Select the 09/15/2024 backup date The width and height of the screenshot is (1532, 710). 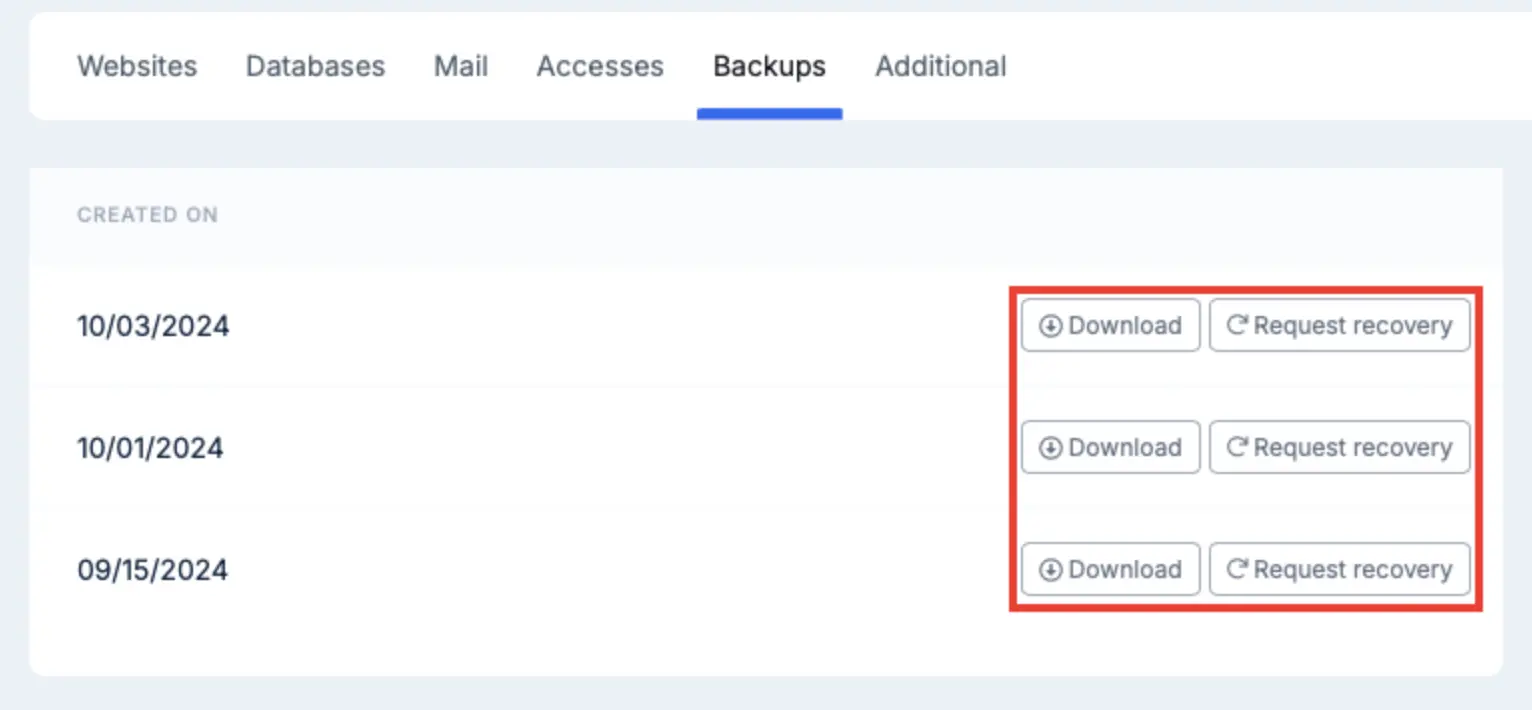click(x=152, y=570)
